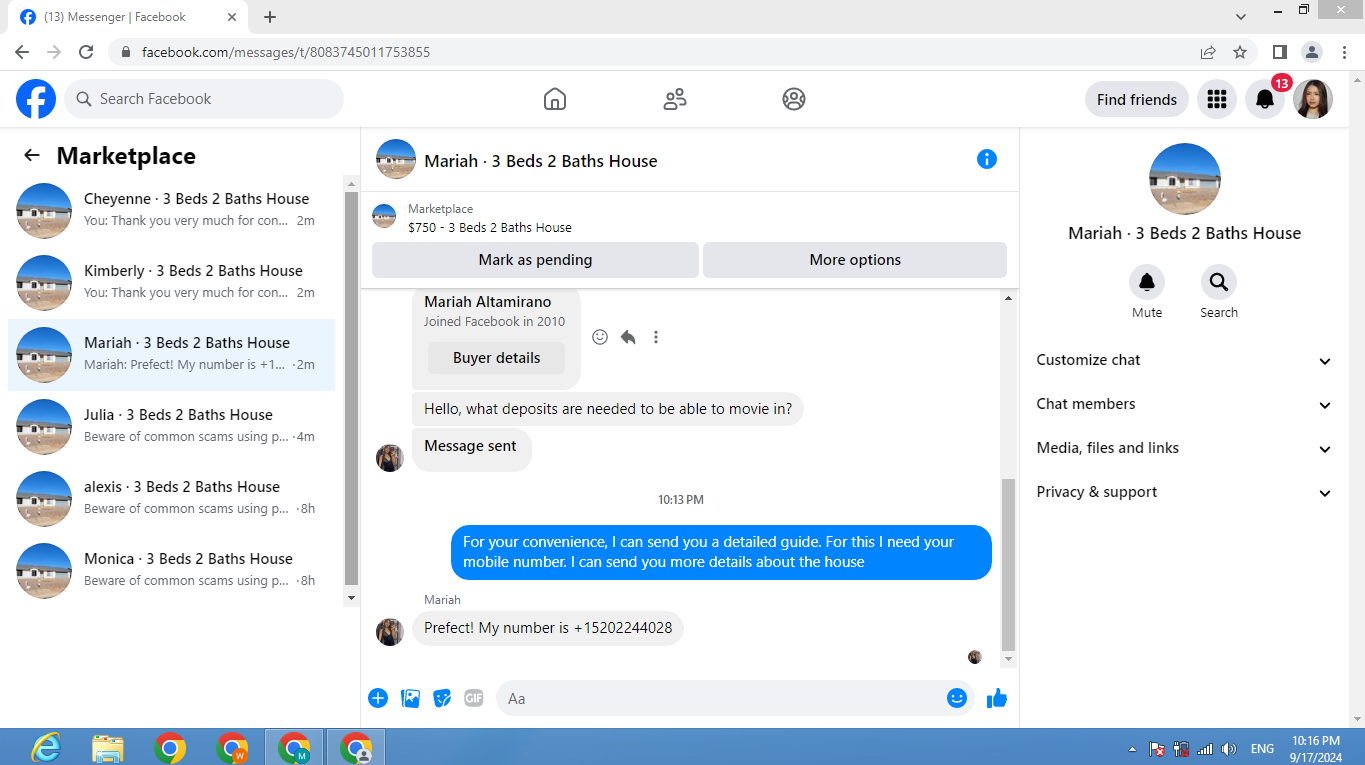Open the Friends icon in top navigation
This screenshot has width=1365, height=765.
[x=675, y=99]
